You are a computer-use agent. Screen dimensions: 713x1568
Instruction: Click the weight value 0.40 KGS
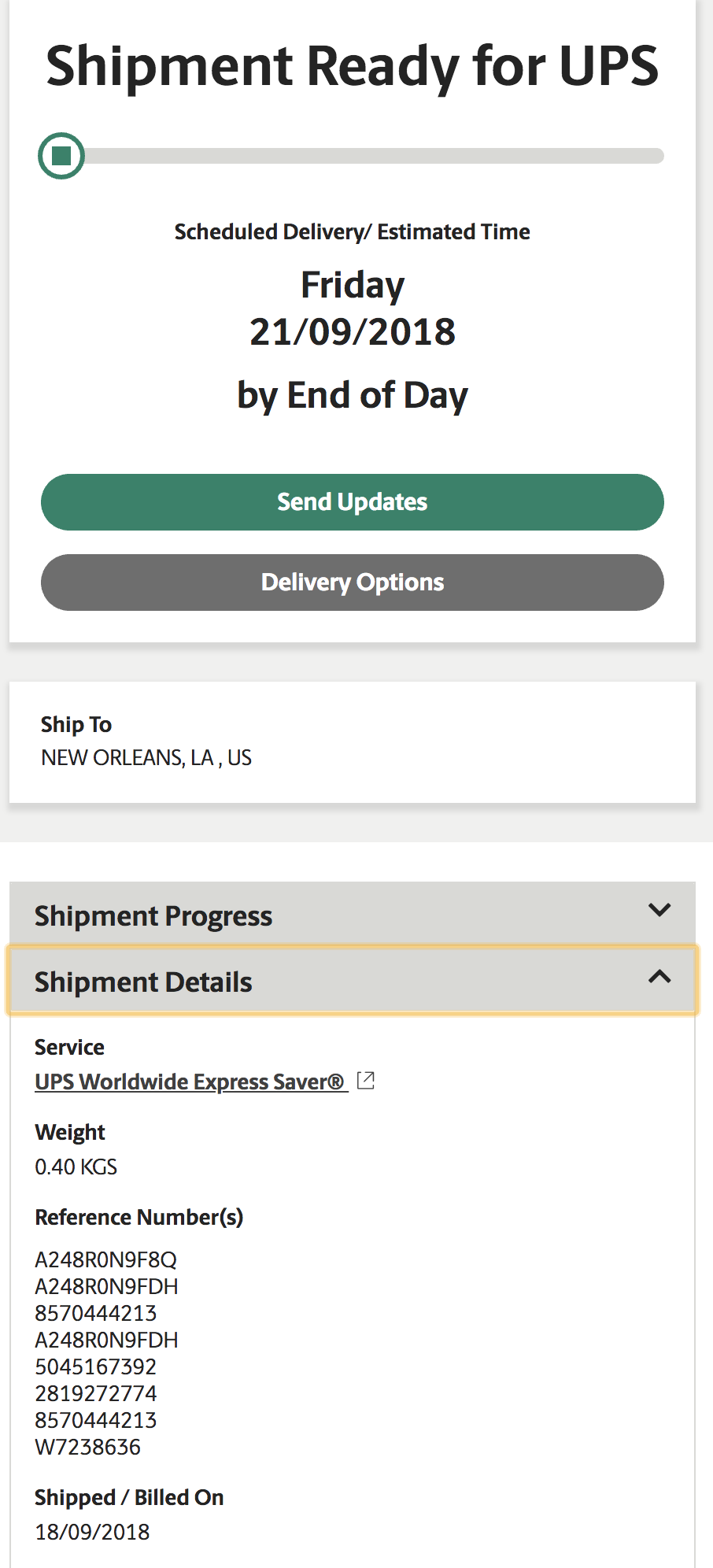click(x=76, y=1167)
